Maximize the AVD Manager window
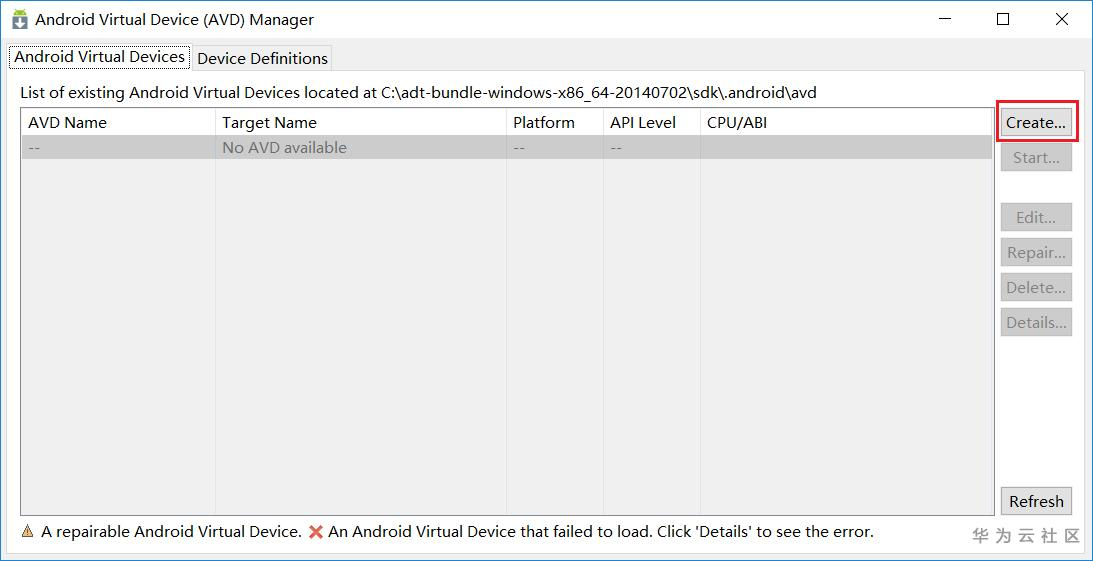The image size is (1093, 561). 1003,19
